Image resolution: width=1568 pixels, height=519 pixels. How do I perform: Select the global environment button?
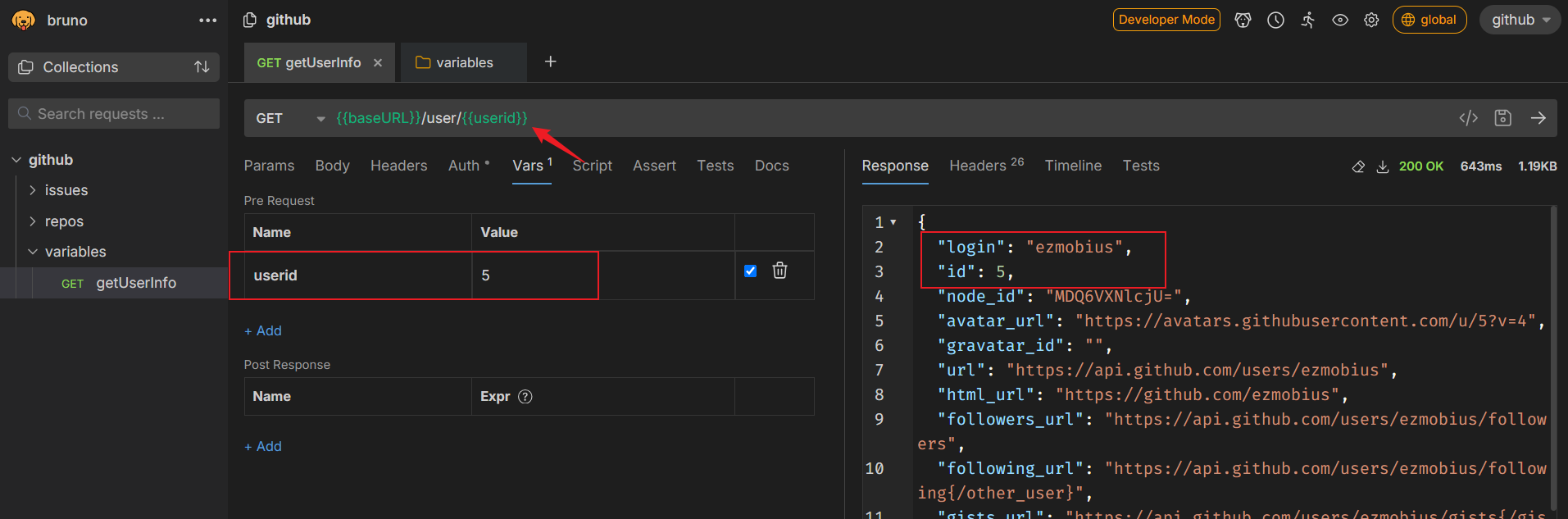point(1429,20)
